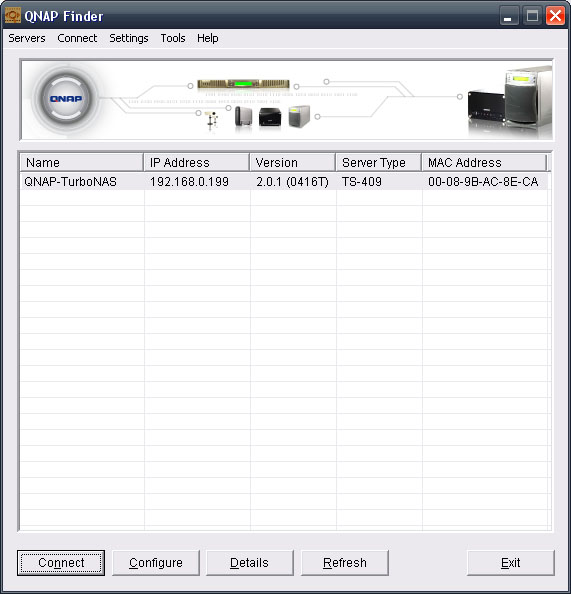Sort by the IP Address column header
This screenshot has width=571, height=594.
197,163
